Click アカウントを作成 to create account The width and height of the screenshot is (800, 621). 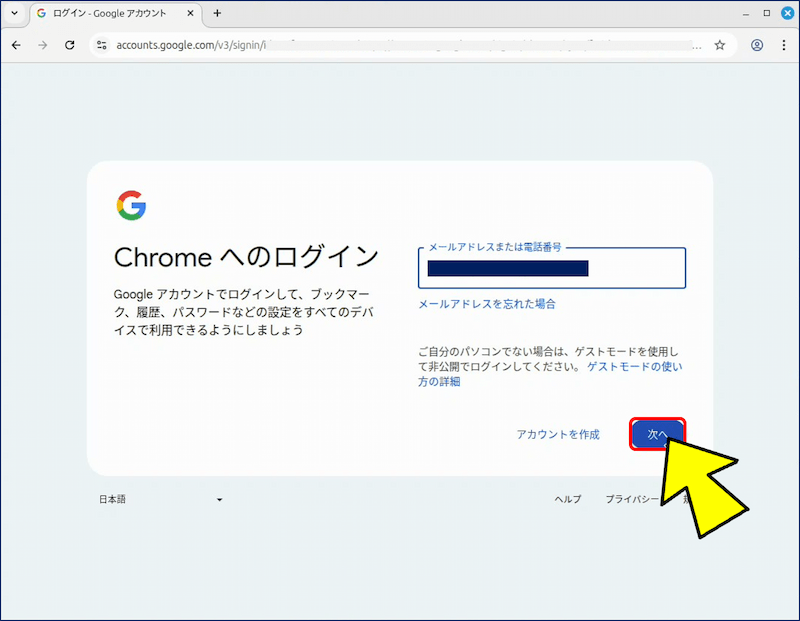[557, 434]
